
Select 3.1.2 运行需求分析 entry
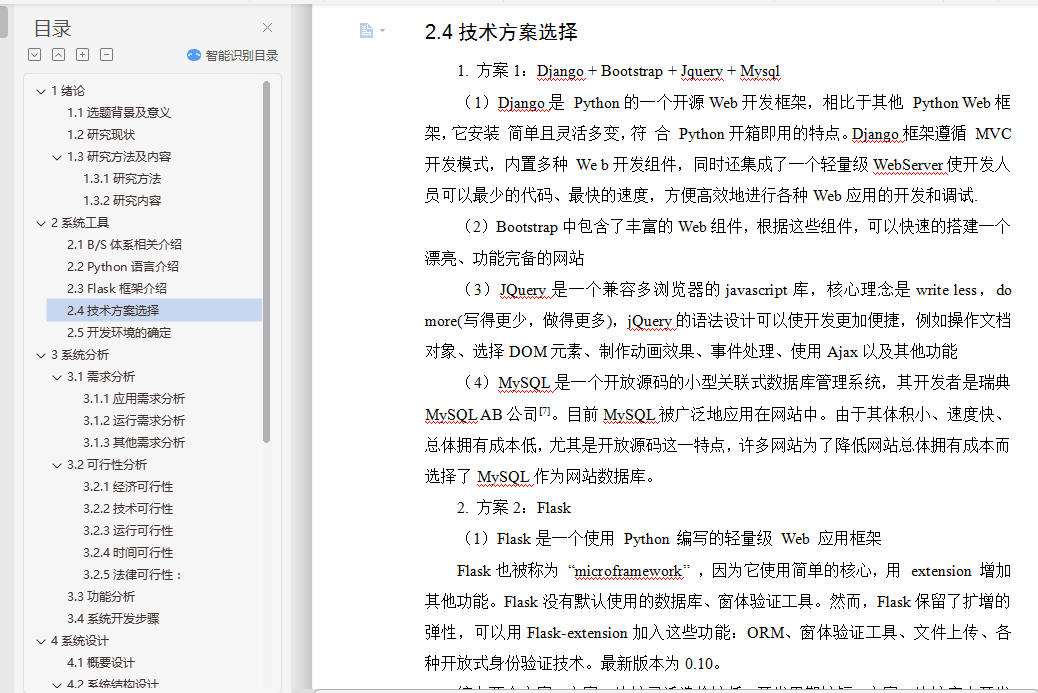pos(134,420)
